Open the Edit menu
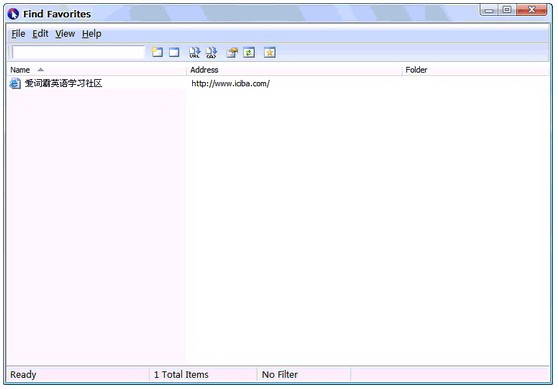Screen dimensions: 558x389 tap(40, 34)
